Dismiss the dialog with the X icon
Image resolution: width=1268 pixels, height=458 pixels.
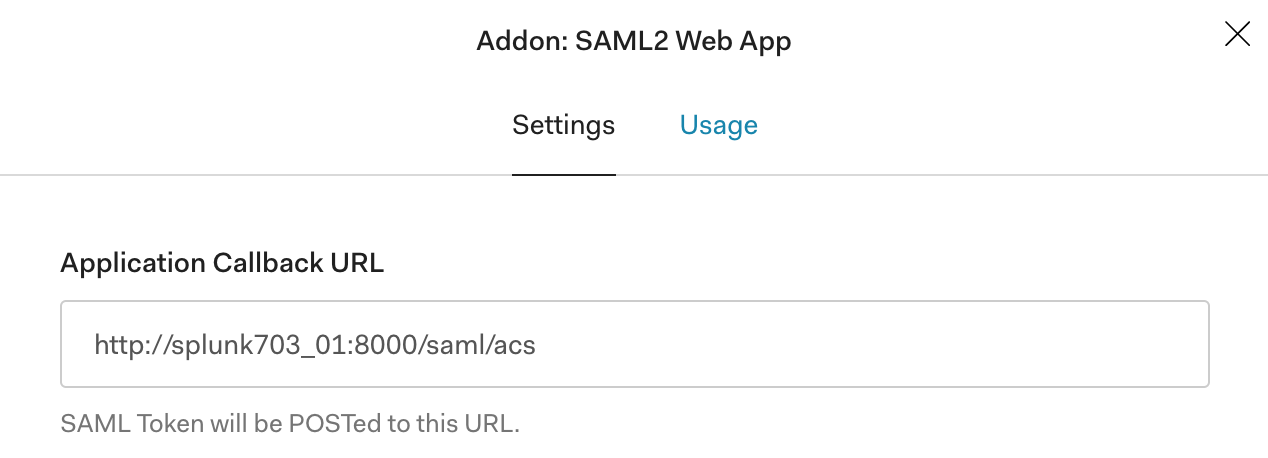click(x=1237, y=35)
